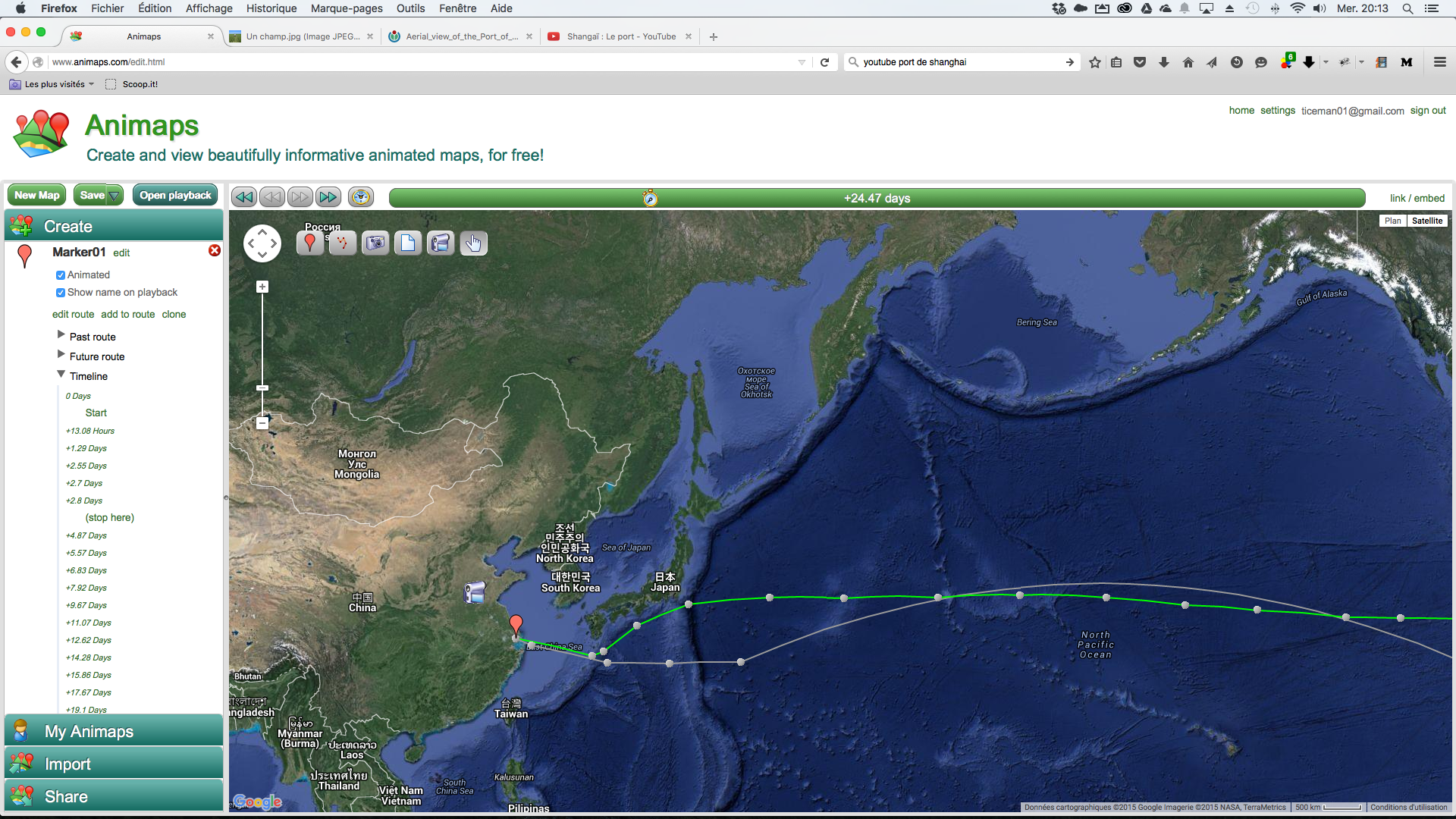Click the Medium M toolbar icon
Image resolution: width=1456 pixels, height=819 pixels.
[1406, 62]
